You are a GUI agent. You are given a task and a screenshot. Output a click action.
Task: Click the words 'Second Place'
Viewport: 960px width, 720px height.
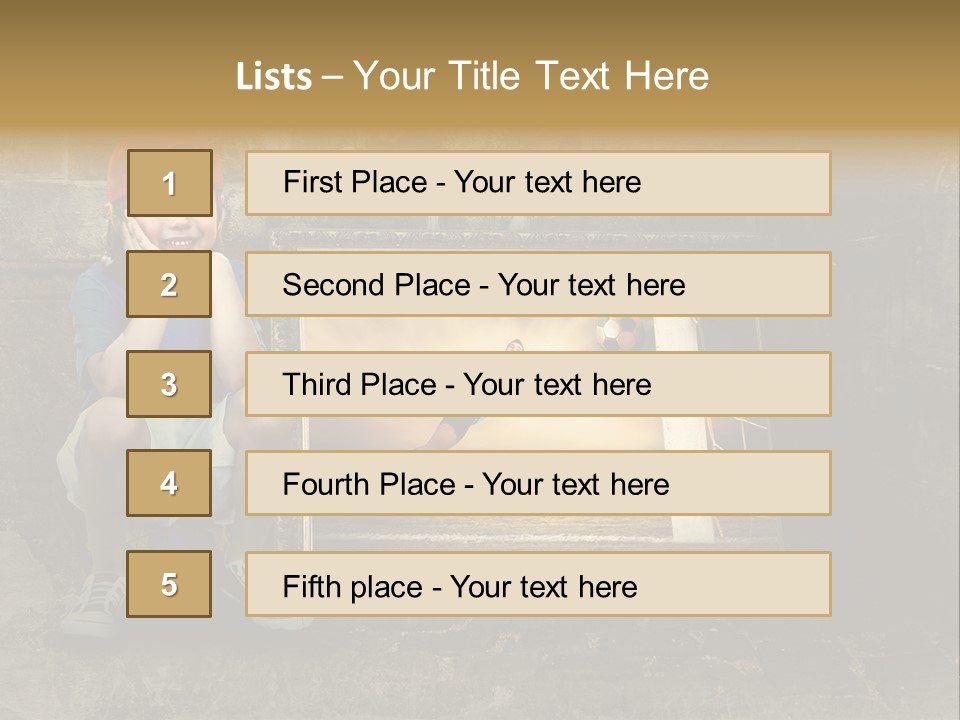coord(377,285)
